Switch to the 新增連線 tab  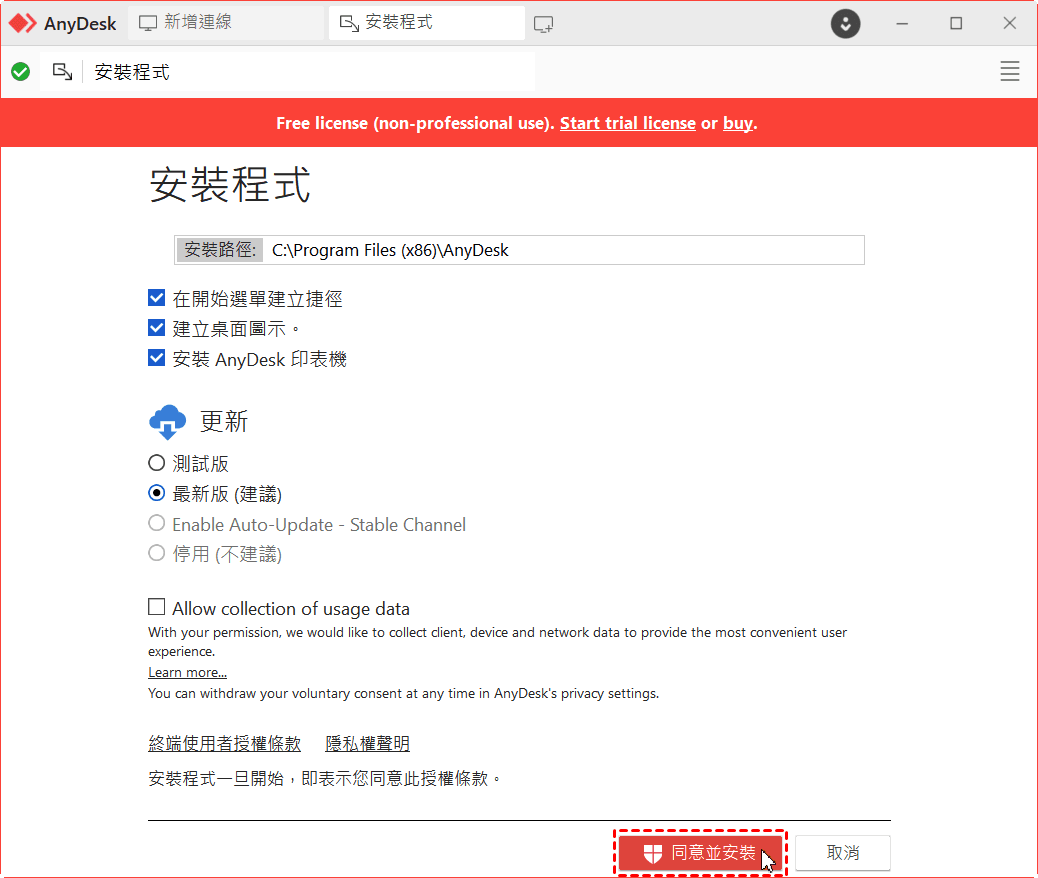pos(224,23)
